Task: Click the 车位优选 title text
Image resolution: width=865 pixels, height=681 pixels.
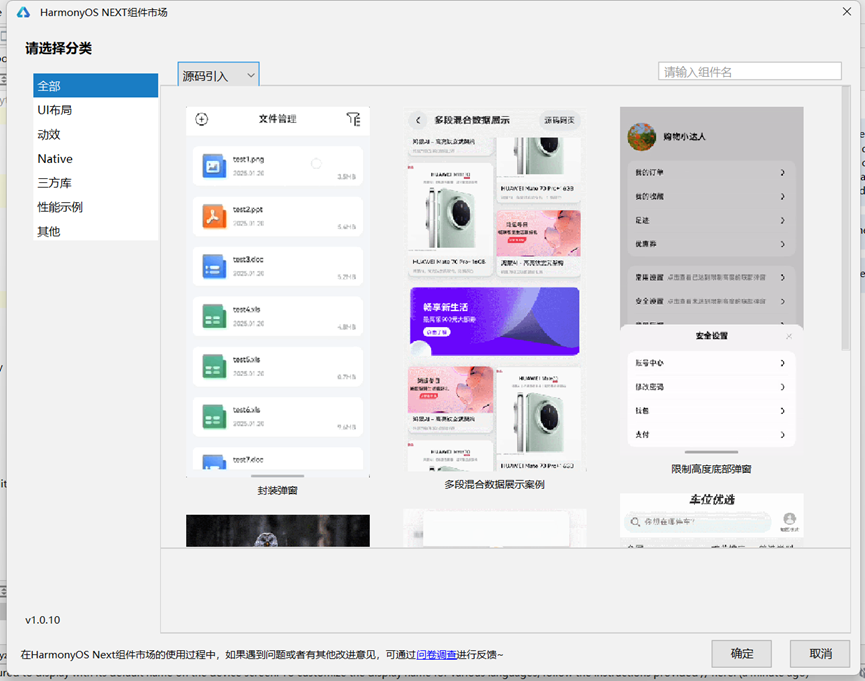Action: (x=712, y=499)
